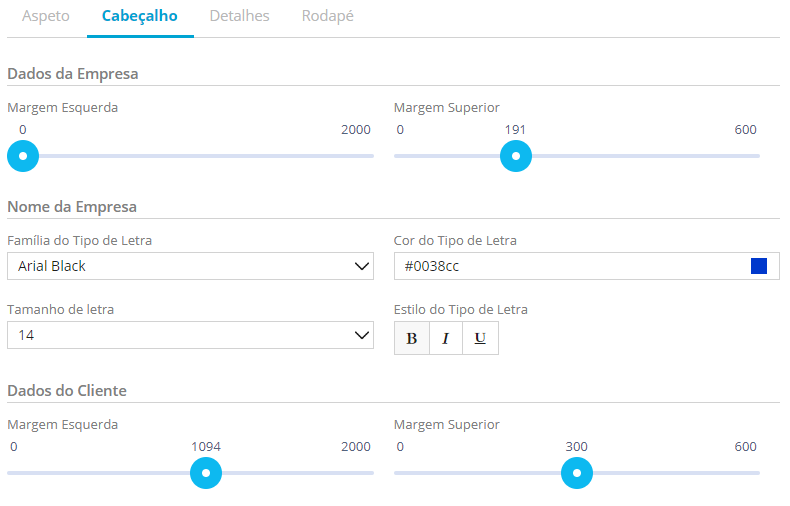Open the Detalhes tab
Image resolution: width=790 pixels, height=506 pixels.
[x=239, y=17]
